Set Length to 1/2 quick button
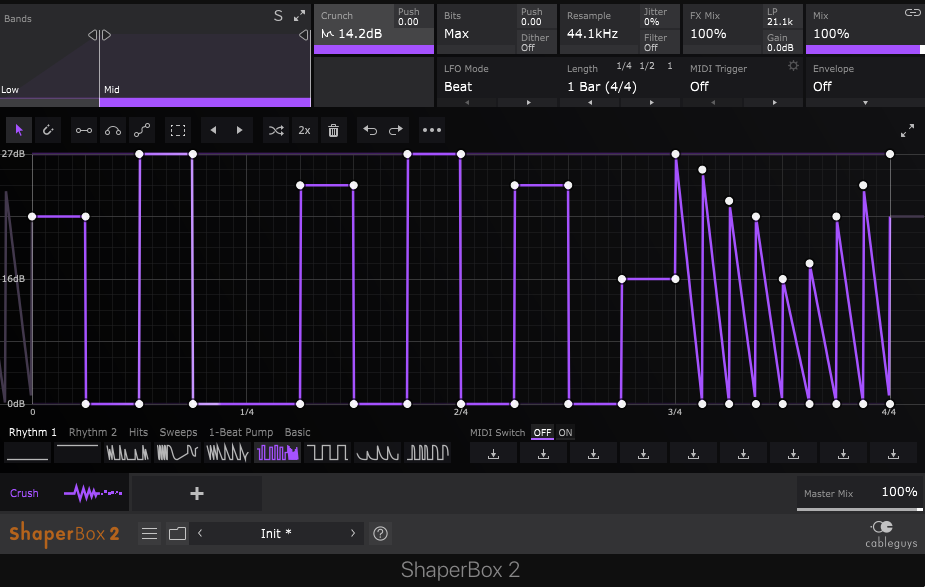This screenshot has width=925, height=587. [647, 66]
